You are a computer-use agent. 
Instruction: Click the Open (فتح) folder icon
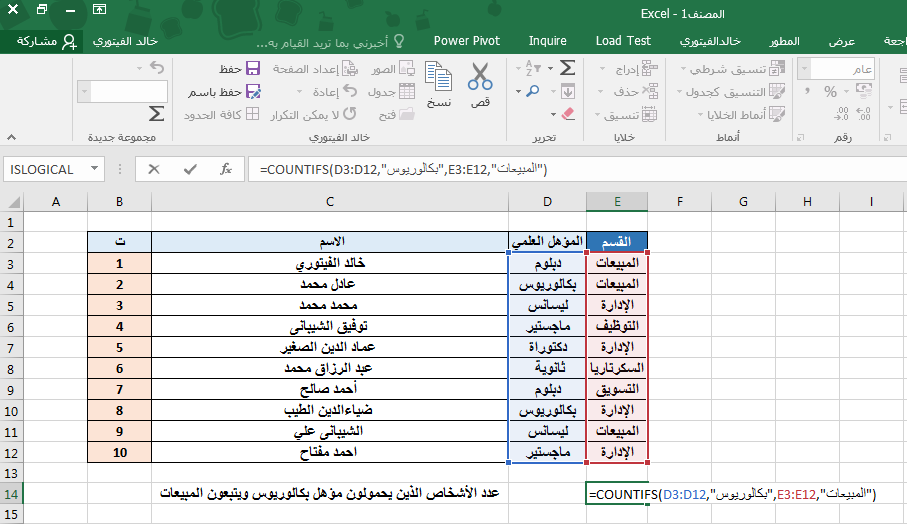[407, 114]
